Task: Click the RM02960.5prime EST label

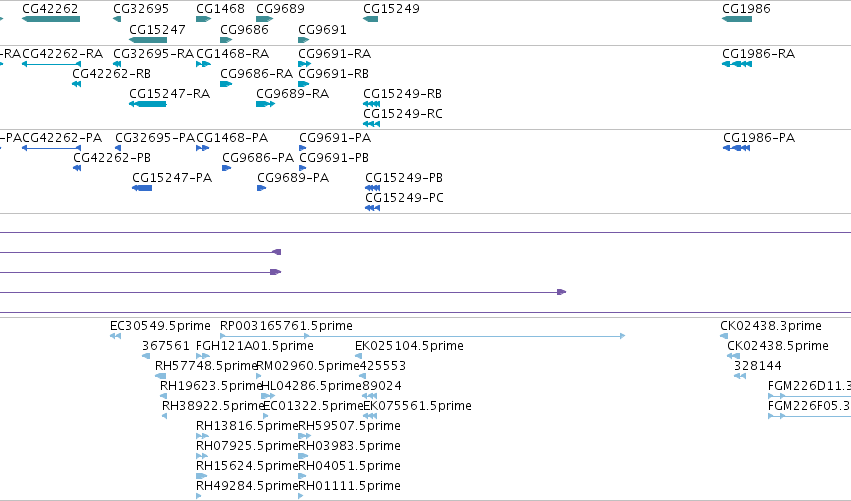Action: 307,366
